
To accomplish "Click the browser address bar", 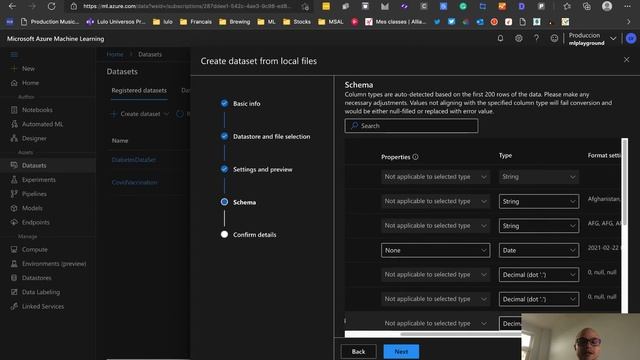I will point(187,6).
